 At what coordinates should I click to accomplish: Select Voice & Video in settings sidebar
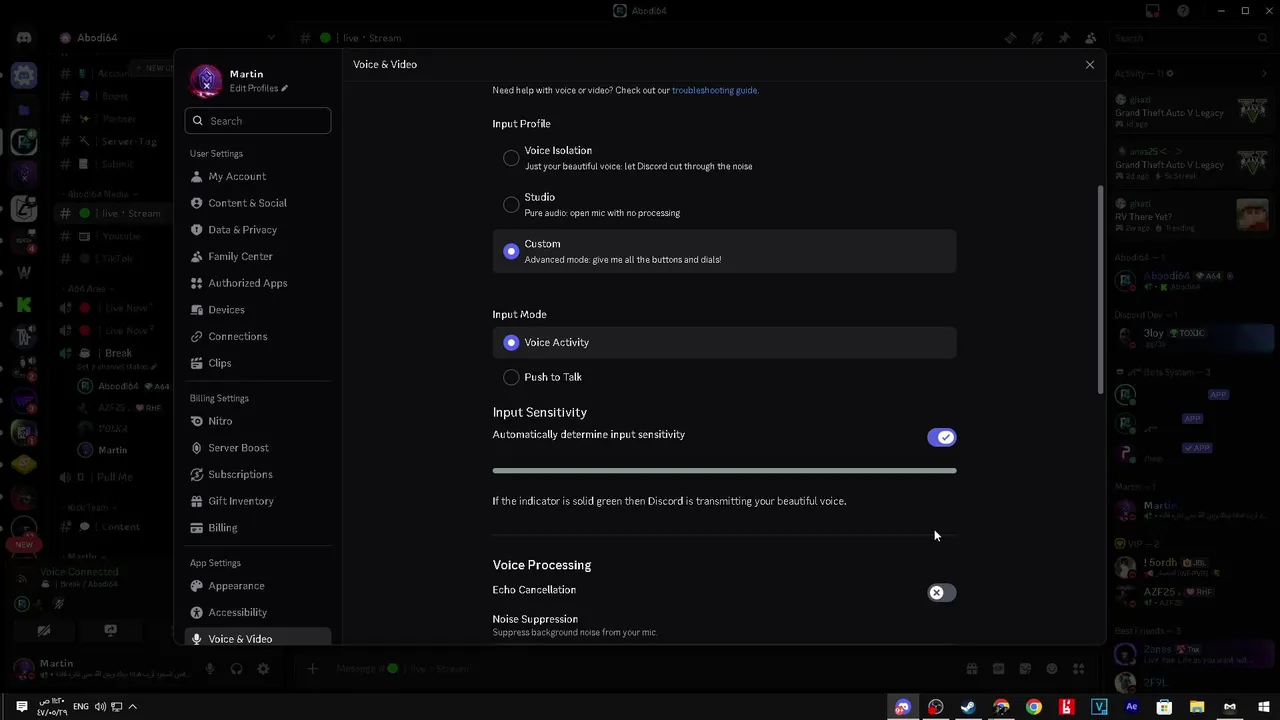tap(258, 638)
